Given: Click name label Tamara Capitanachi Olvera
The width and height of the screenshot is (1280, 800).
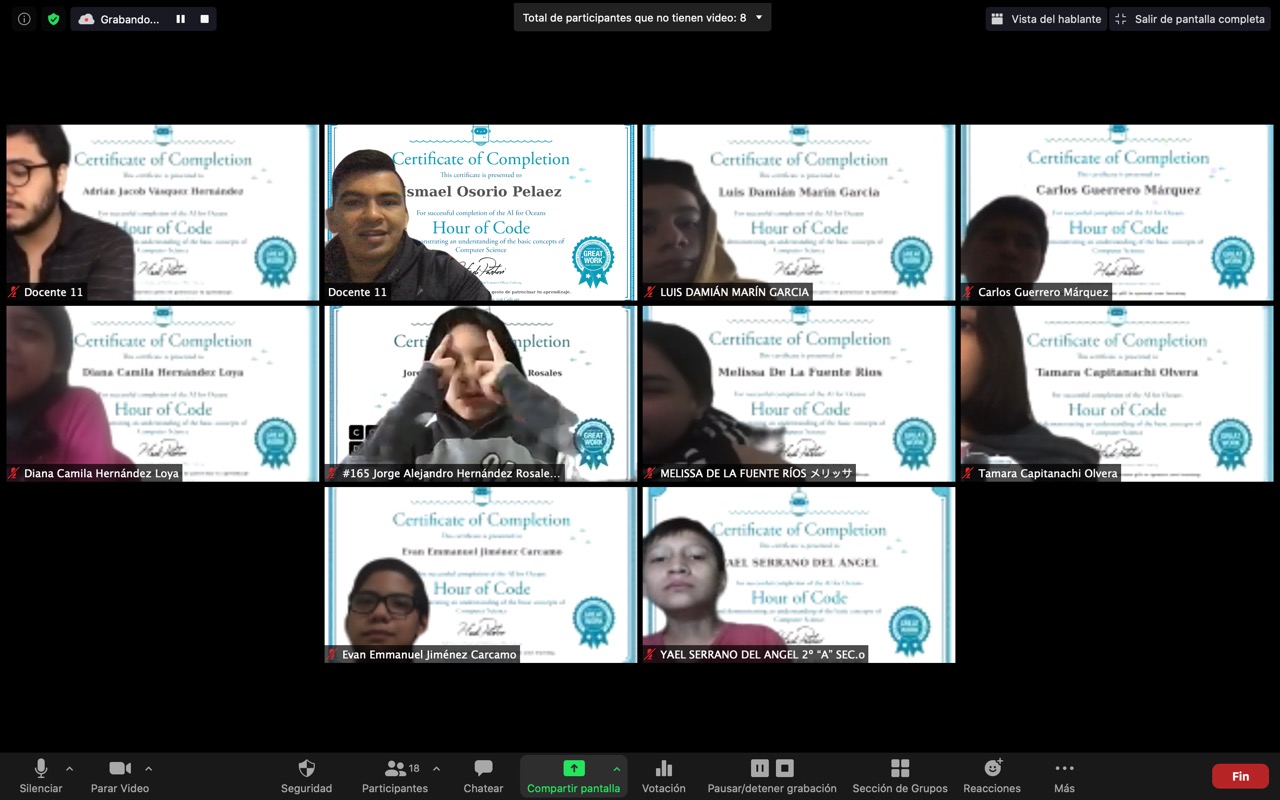Looking at the screenshot, I should point(1048,473).
